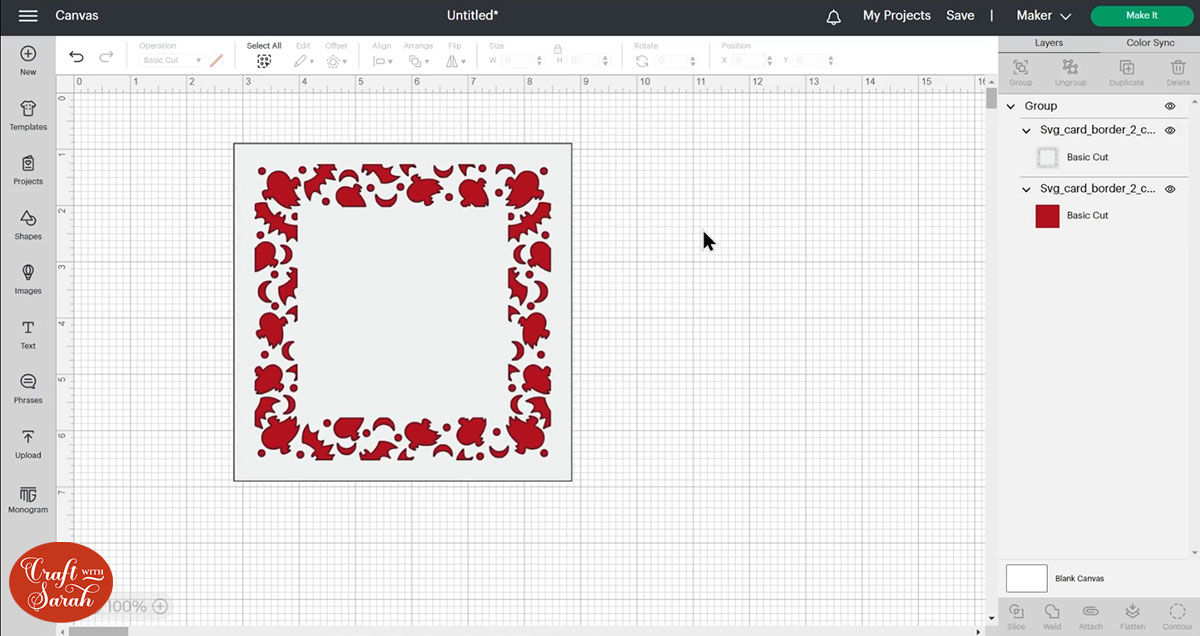This screenshot has width=1200, height=636.
Task: Open My Projects link
Action: 896,16
